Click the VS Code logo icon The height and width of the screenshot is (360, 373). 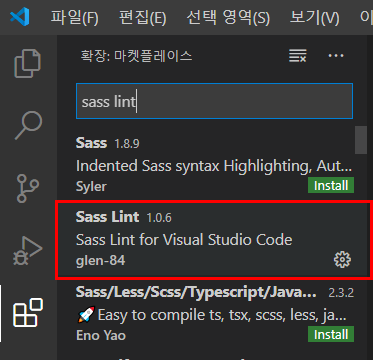[20, 17]
